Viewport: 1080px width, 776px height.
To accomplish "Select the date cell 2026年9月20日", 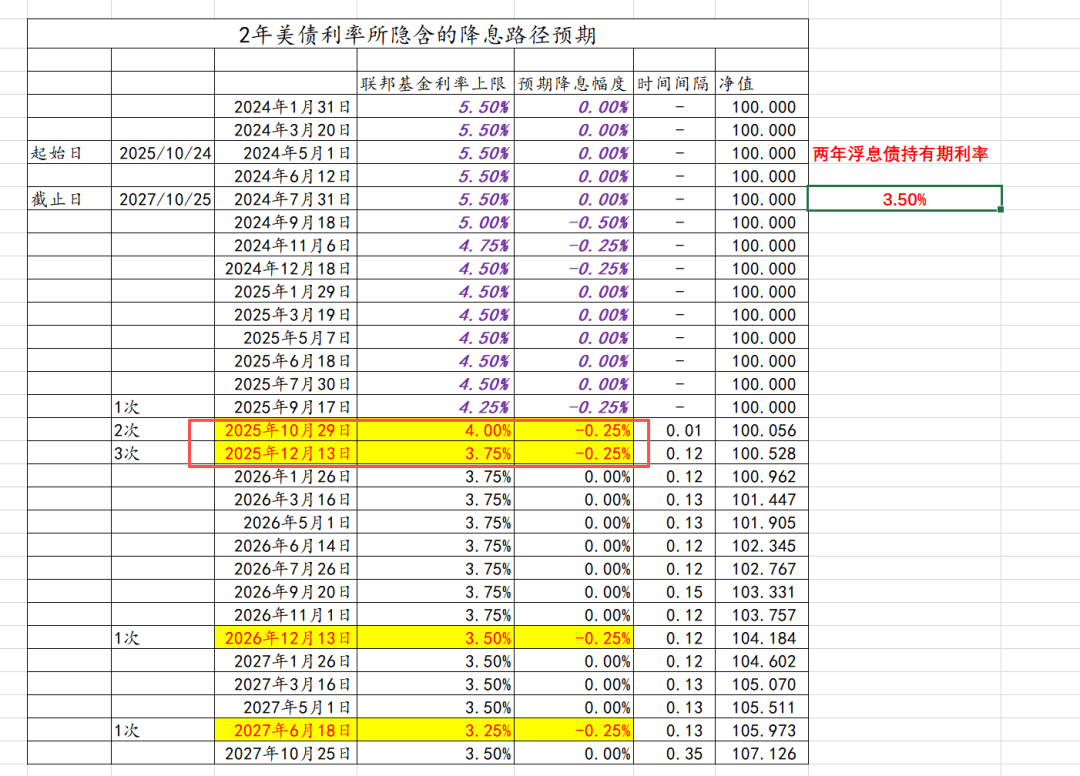I will pyautogui.click(x=285, y=591).
